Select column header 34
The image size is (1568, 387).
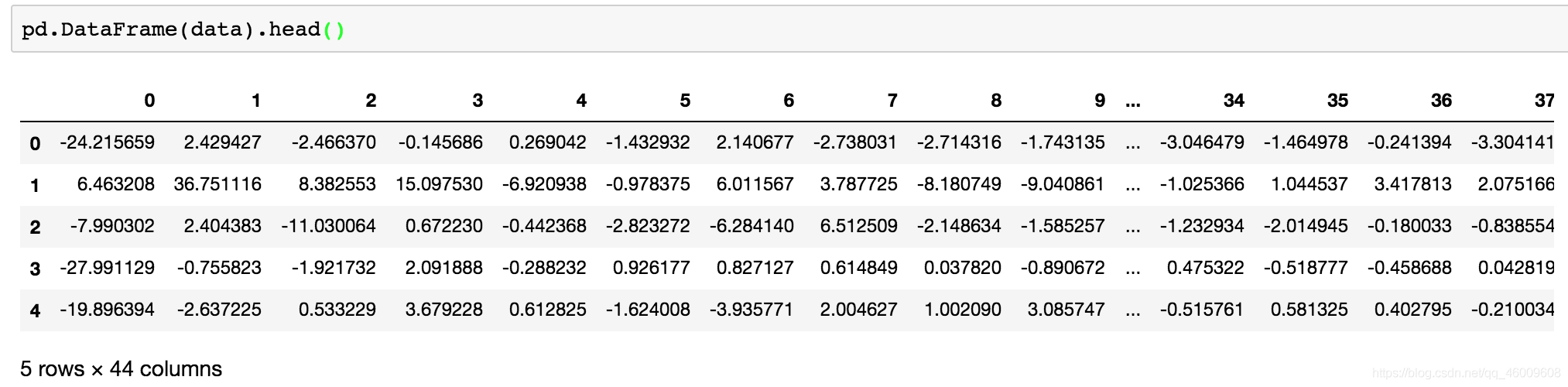click(1234, 101)
